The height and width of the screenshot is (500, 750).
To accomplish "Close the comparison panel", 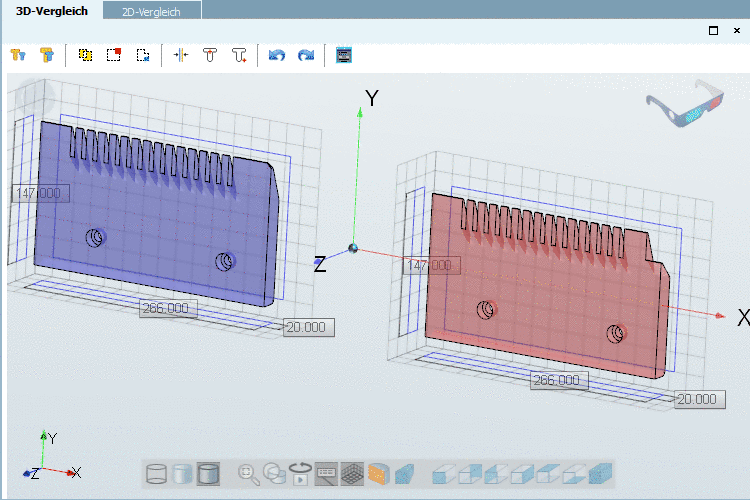I will 737,31.
